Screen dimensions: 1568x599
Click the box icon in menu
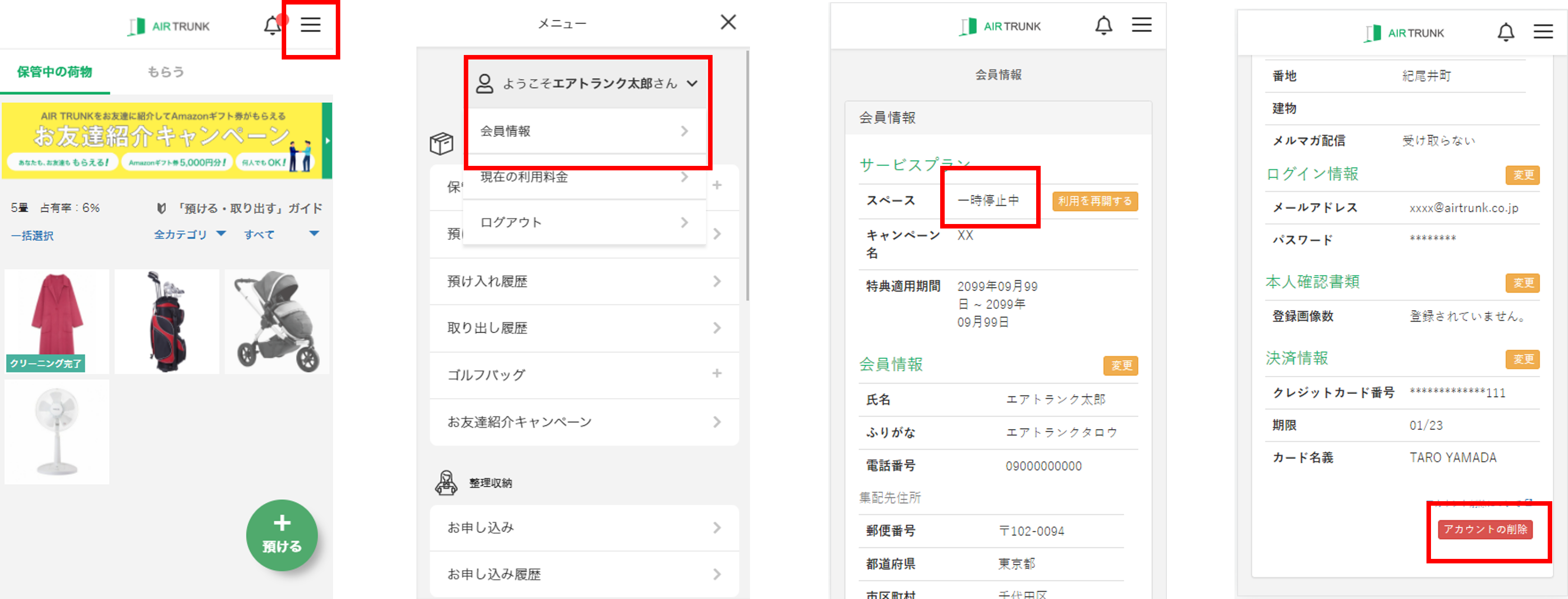442,144
